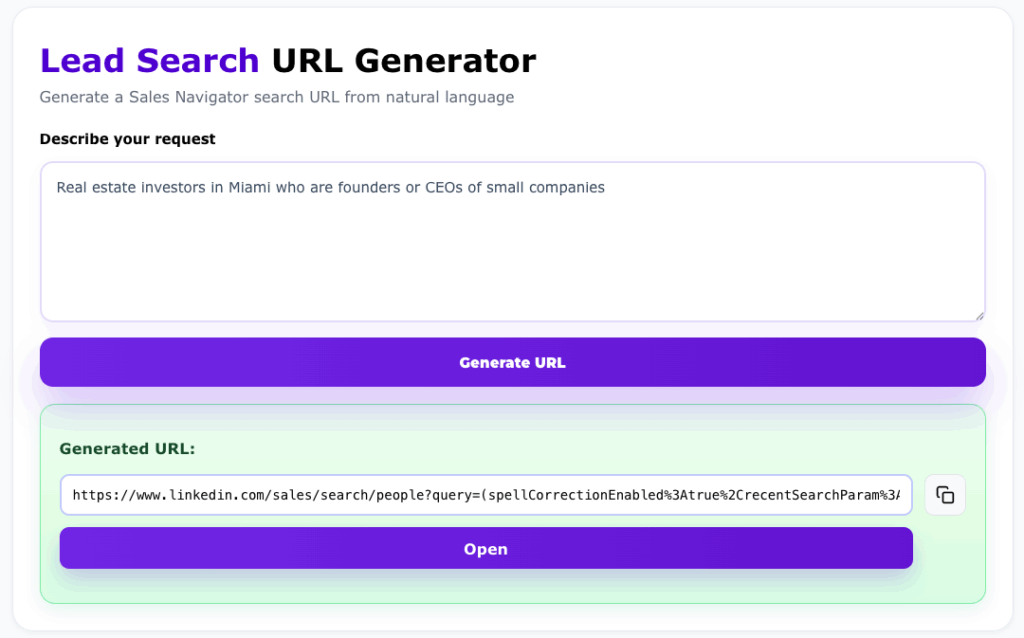
Task: Open the generated Sales Navigator link
Action: tap(486, 548)
